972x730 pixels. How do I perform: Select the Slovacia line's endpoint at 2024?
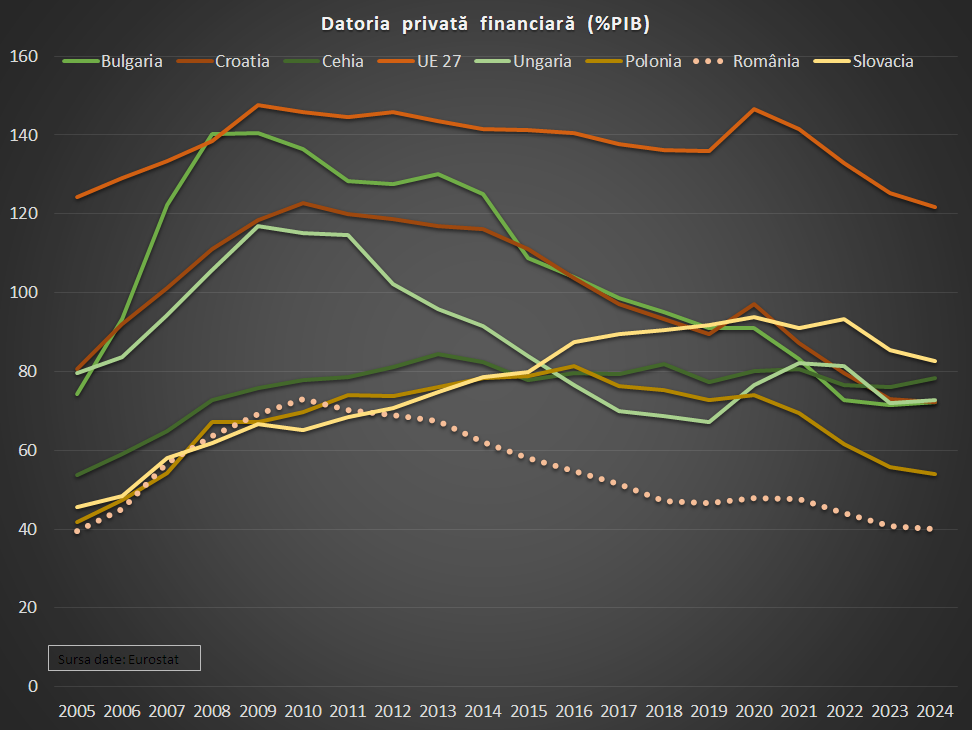(x=934, y=361)
